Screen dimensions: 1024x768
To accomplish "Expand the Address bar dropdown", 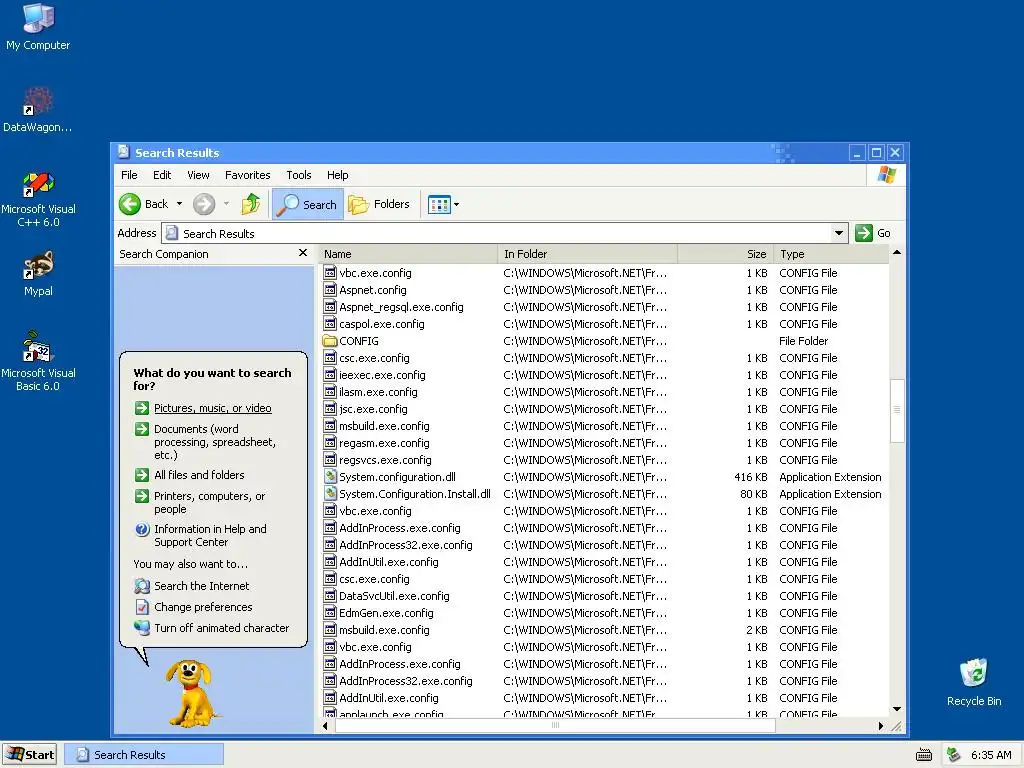I will (x=839, y=233).
